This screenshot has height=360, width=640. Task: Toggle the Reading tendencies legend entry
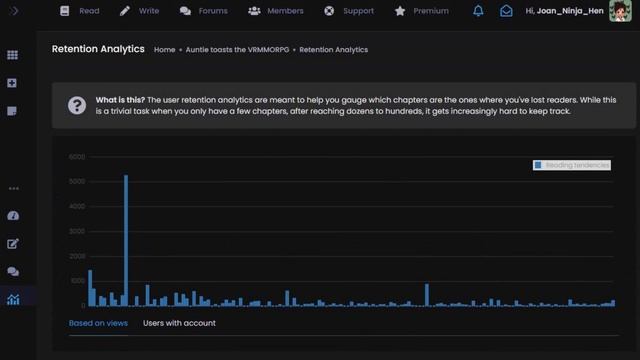571,165
